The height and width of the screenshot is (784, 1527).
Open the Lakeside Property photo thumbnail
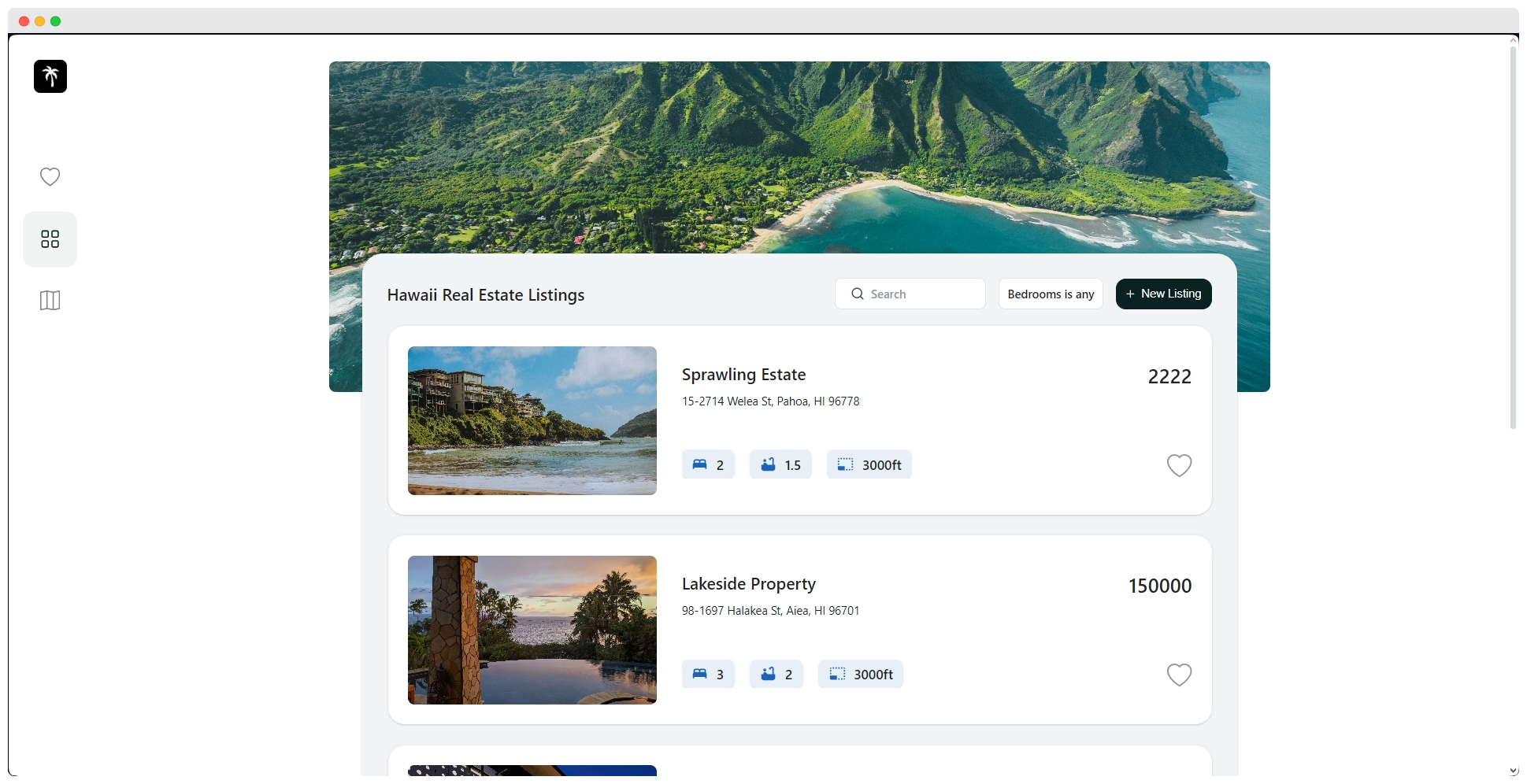(x=532, y=630)
